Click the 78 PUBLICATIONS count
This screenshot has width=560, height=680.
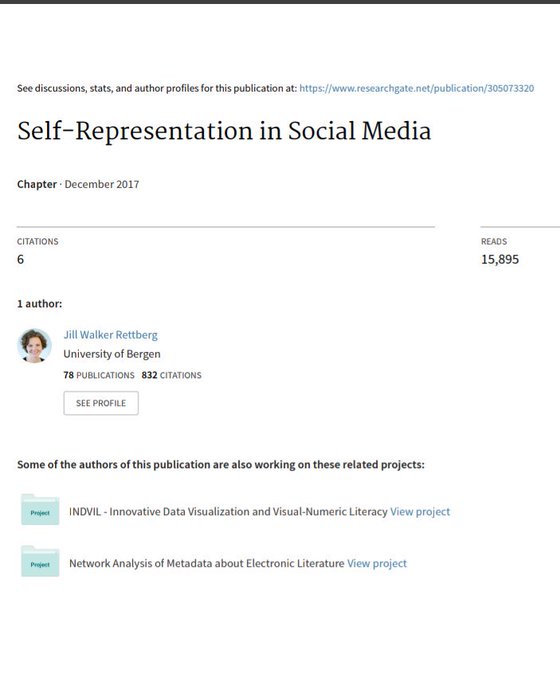click(99, 375)
